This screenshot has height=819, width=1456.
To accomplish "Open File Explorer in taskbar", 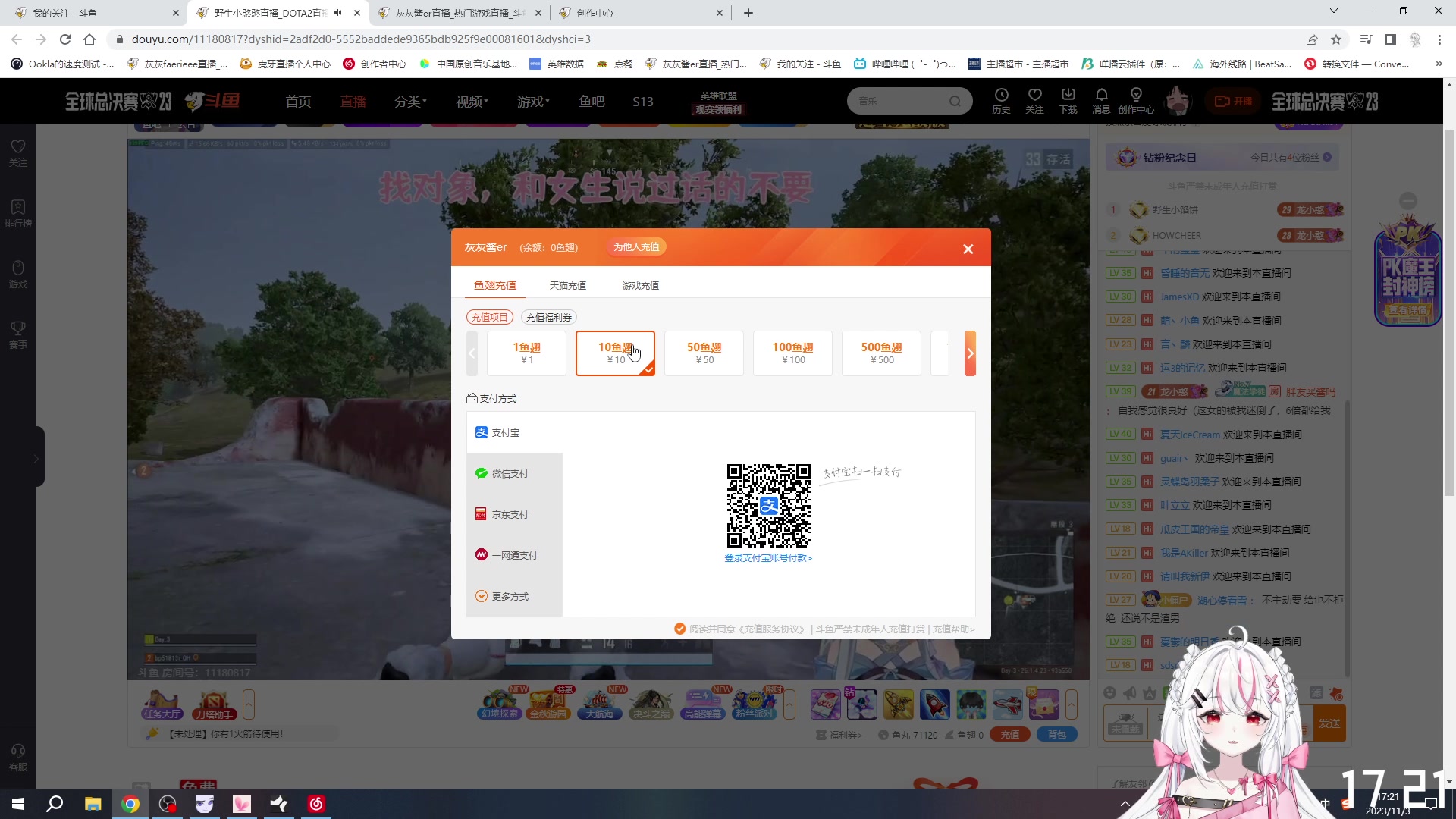I will (93, 804).
